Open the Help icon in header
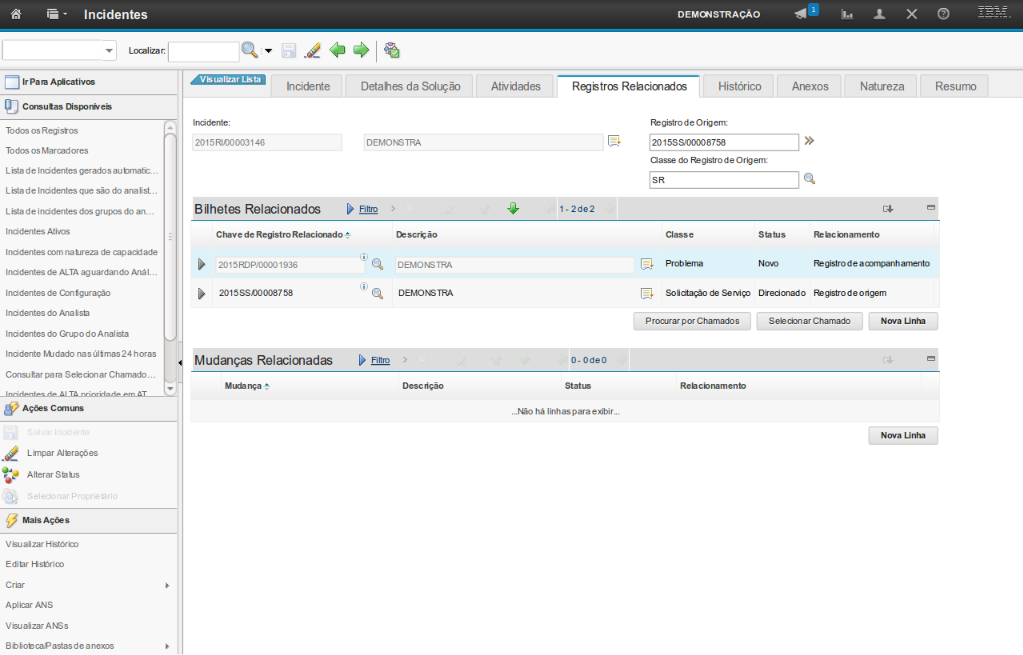The width and height of the screenshot is (1023, 655). point(943,15)
